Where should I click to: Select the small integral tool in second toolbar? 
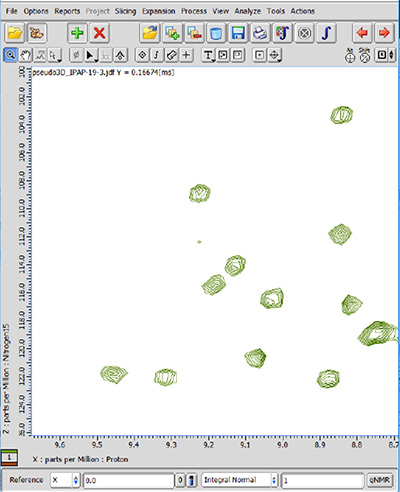(157, 55)
